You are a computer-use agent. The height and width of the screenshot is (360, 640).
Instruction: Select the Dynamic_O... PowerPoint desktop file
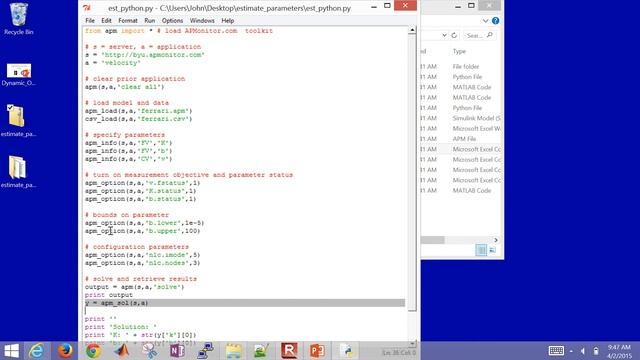click(x=18, y=75)
